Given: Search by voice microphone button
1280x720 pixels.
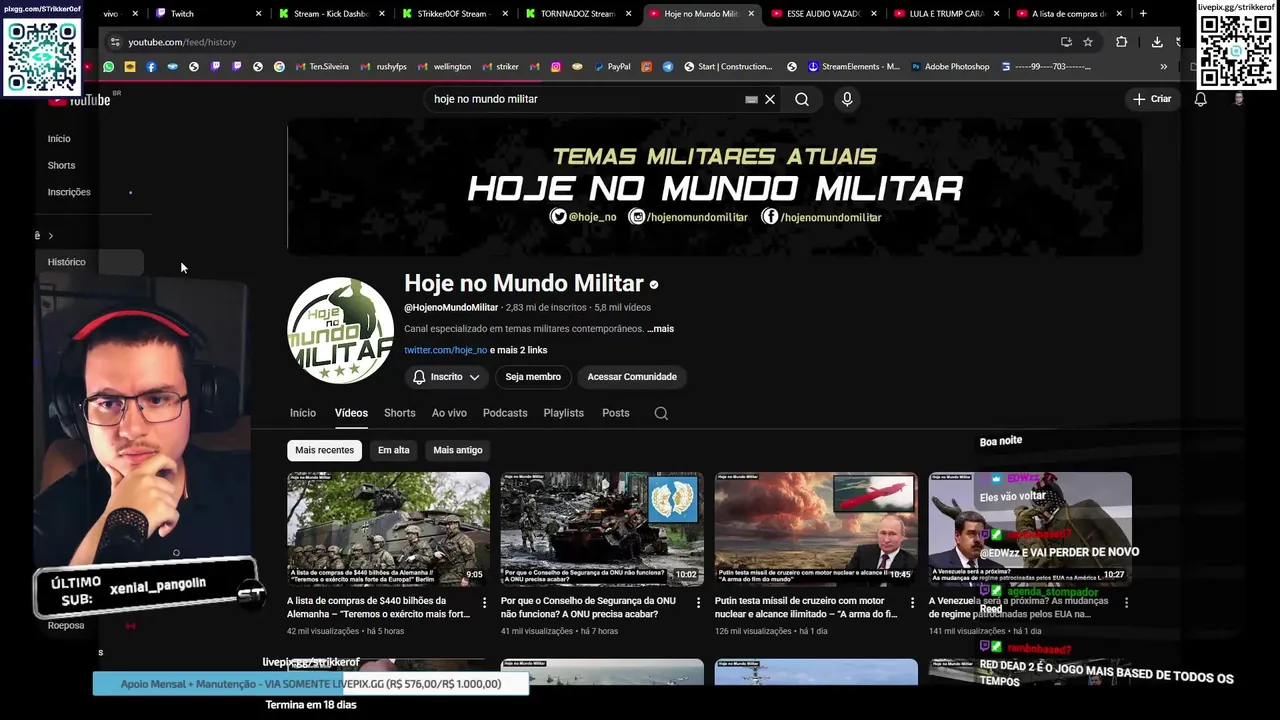Looking at the screenshot, I should click(847, 99).
